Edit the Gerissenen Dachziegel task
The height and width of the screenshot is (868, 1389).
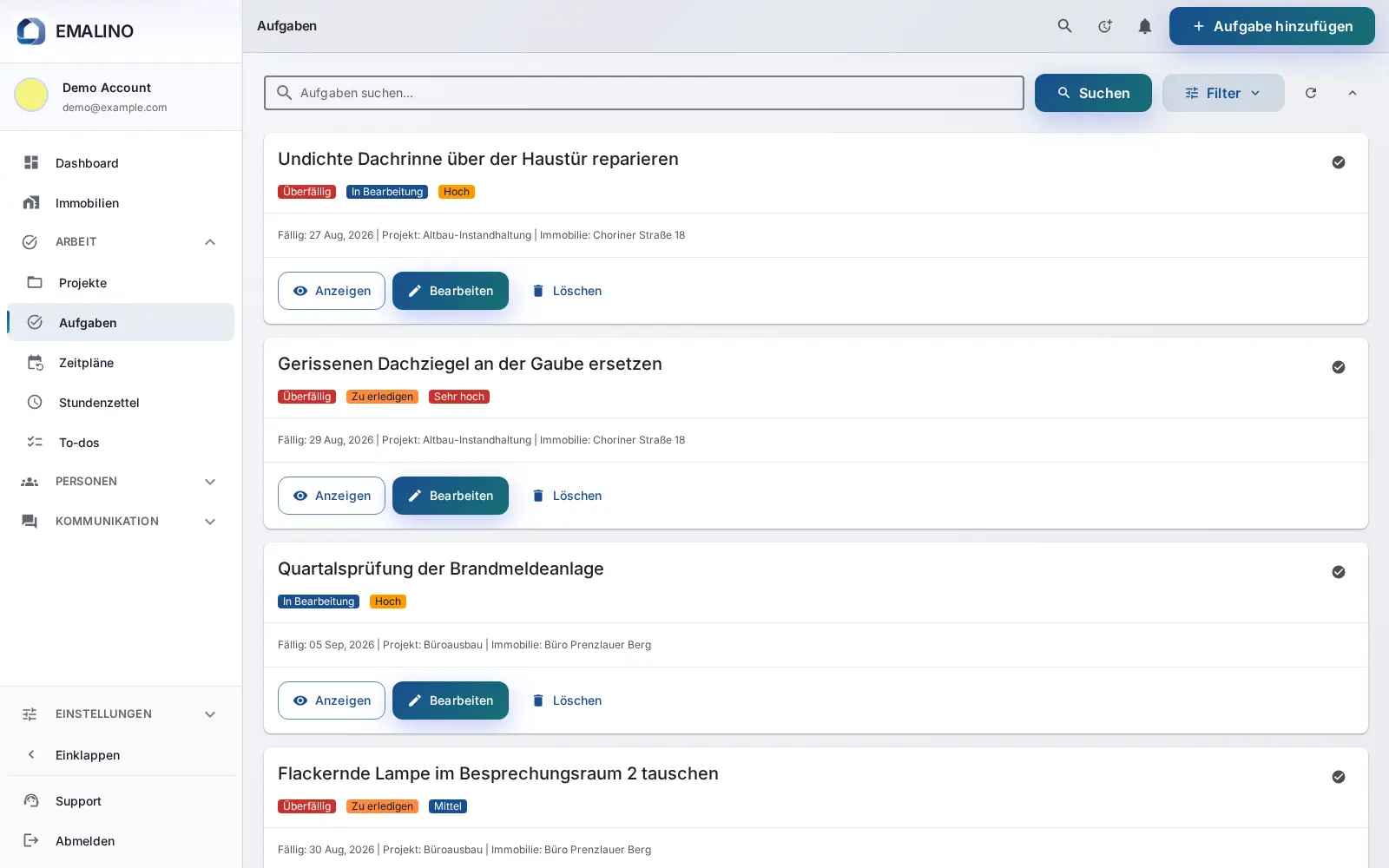[x=451, y=496]
